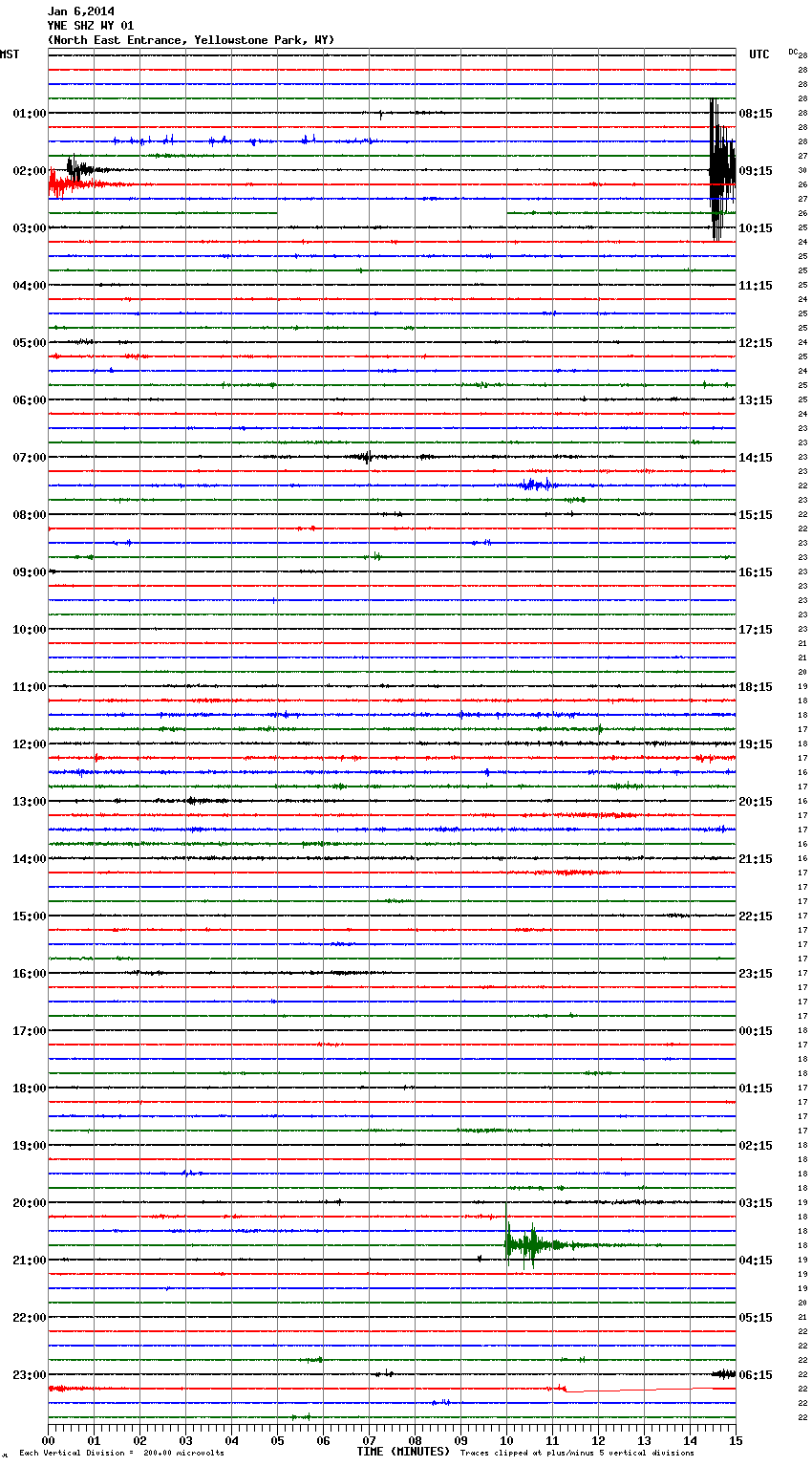Click the 08:15 UTC time label
Viewport: 812px width, 1466px height.
pos(756,114)
